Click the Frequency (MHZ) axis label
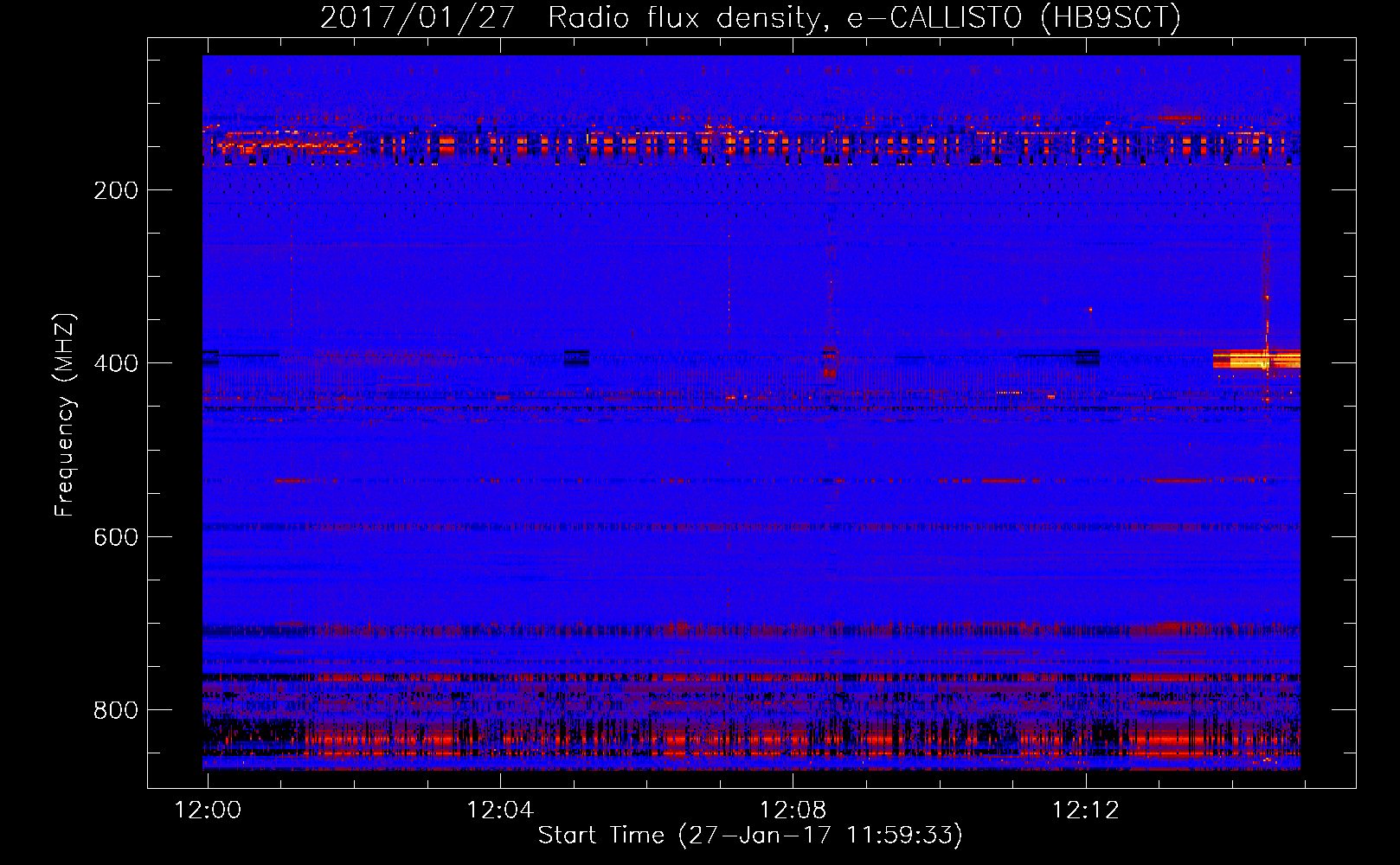This screenshot has width=1400, height=865. (65, 414)
